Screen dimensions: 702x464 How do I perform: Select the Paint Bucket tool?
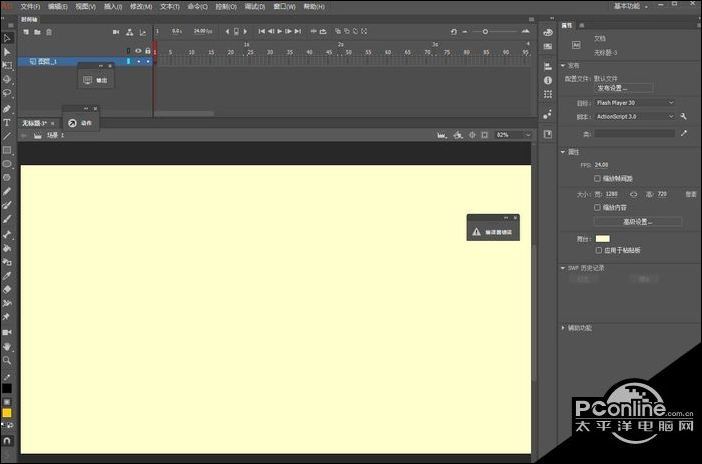point(7,248)
